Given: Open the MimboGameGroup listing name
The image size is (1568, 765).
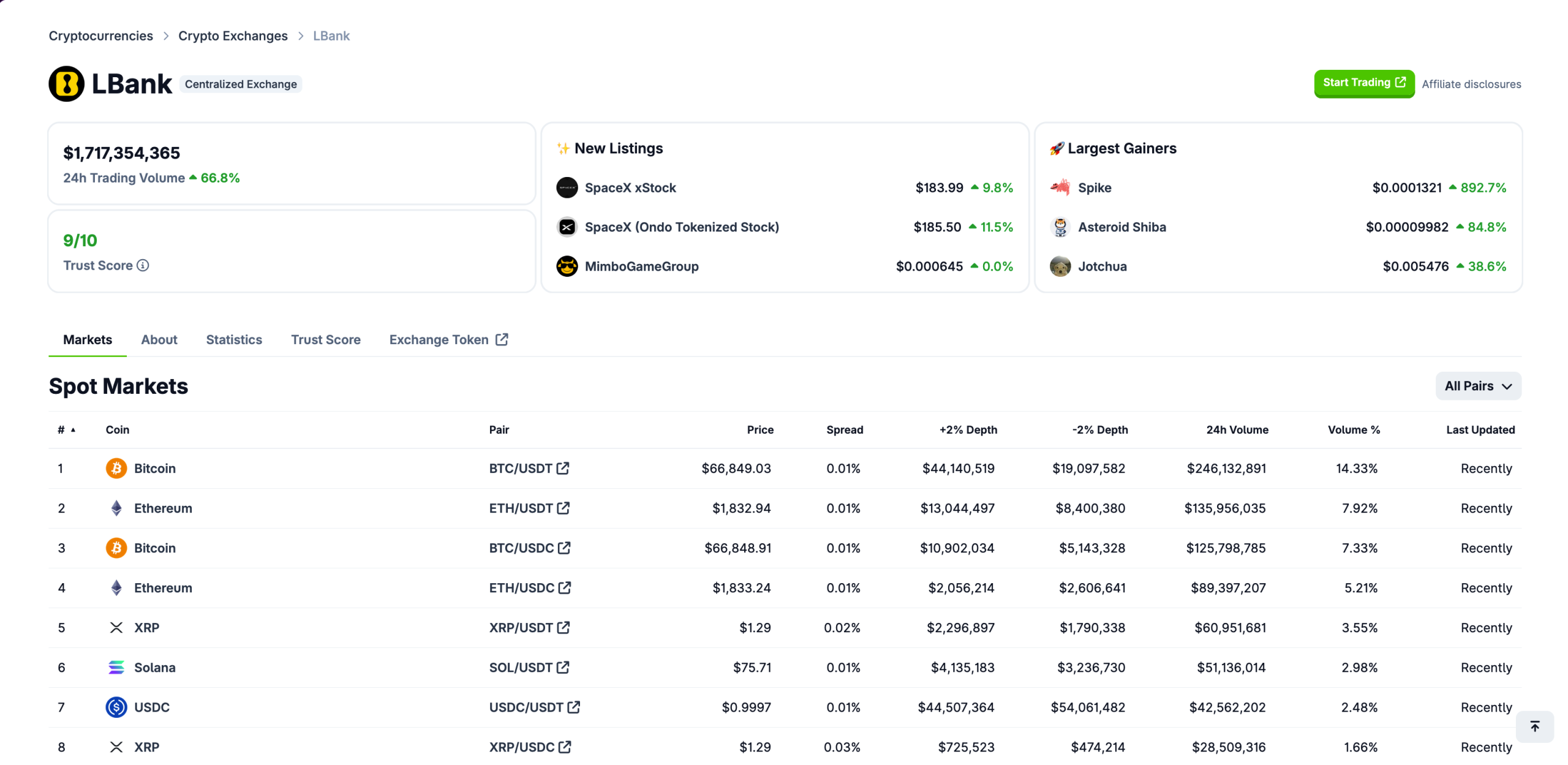Looking at the screenshot, I should 641,266.
